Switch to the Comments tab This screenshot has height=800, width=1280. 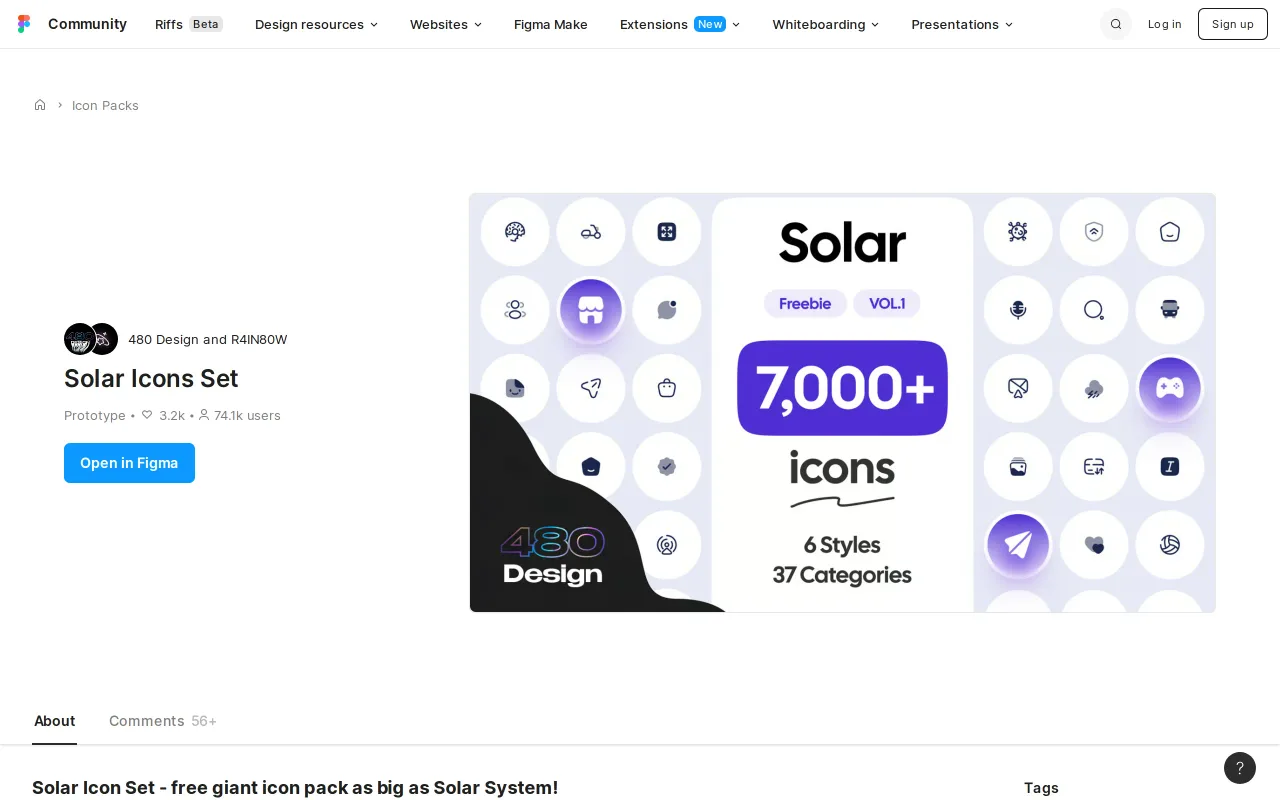(163, 721)
